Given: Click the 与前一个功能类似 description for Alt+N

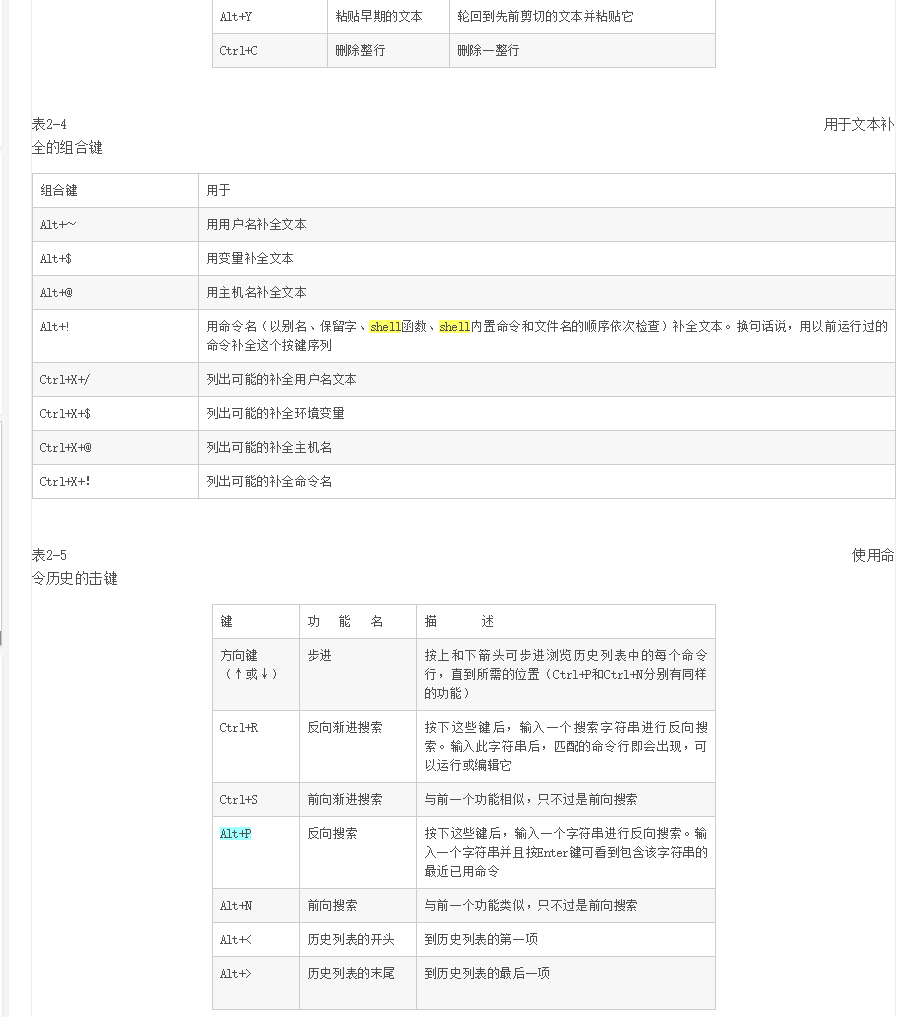Looking at the screenshot, I should (x=531, y=905).
